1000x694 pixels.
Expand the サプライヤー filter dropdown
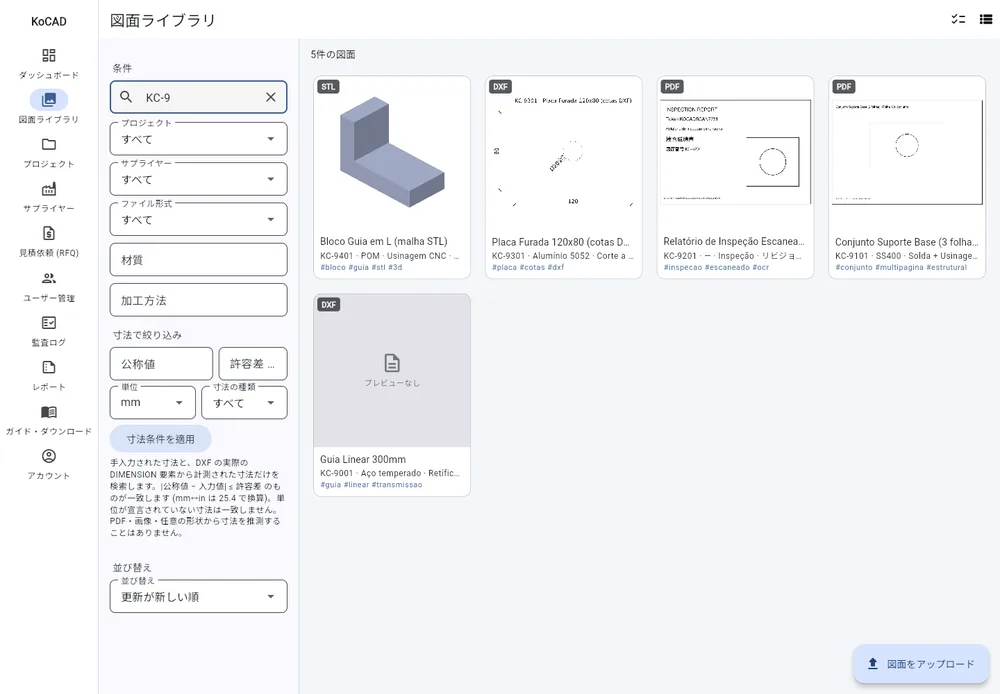(198, 179)
